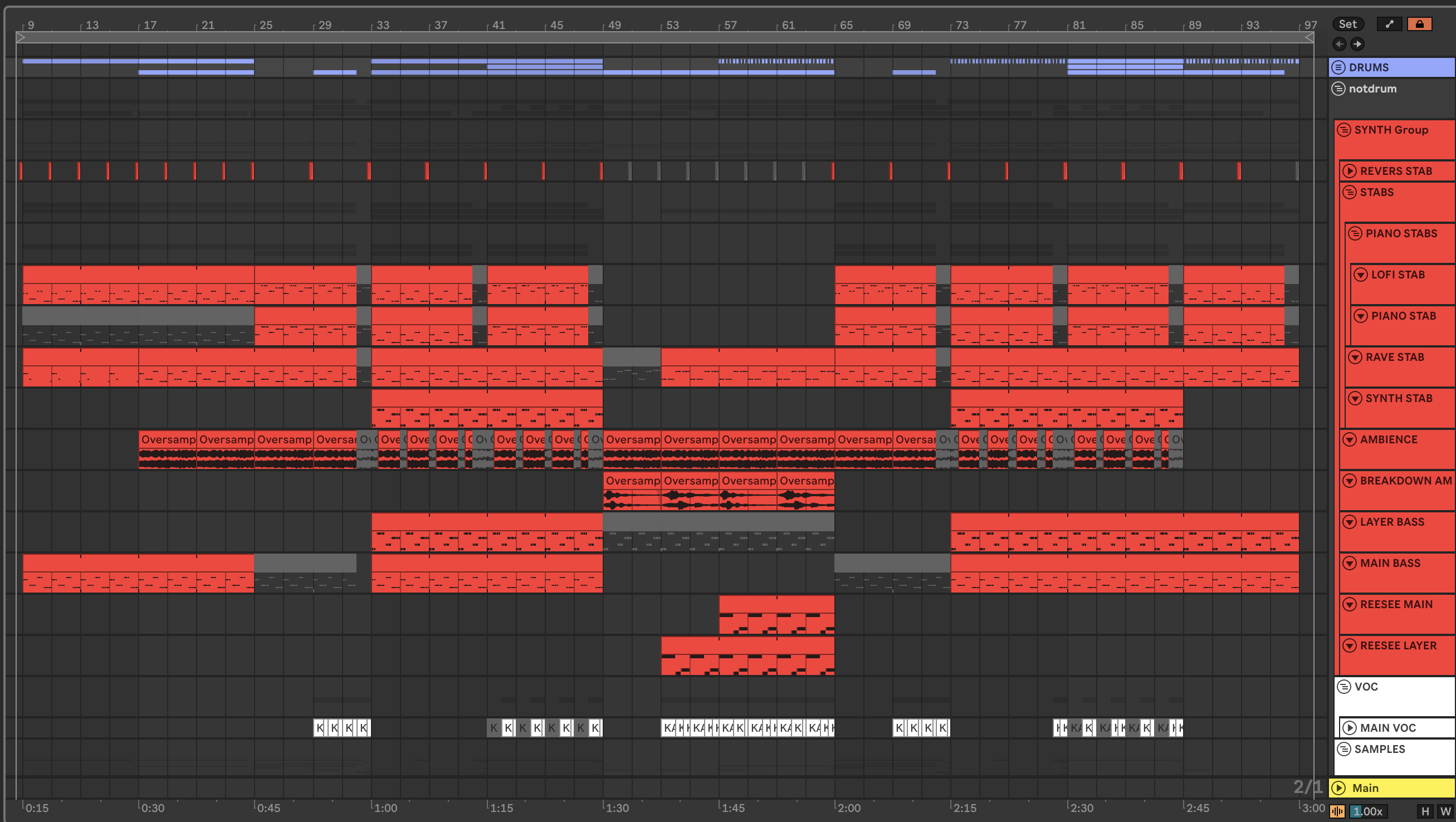The image size is (1456, 822).
Task: Toggle the H optimize height button
Action: 1425,811
